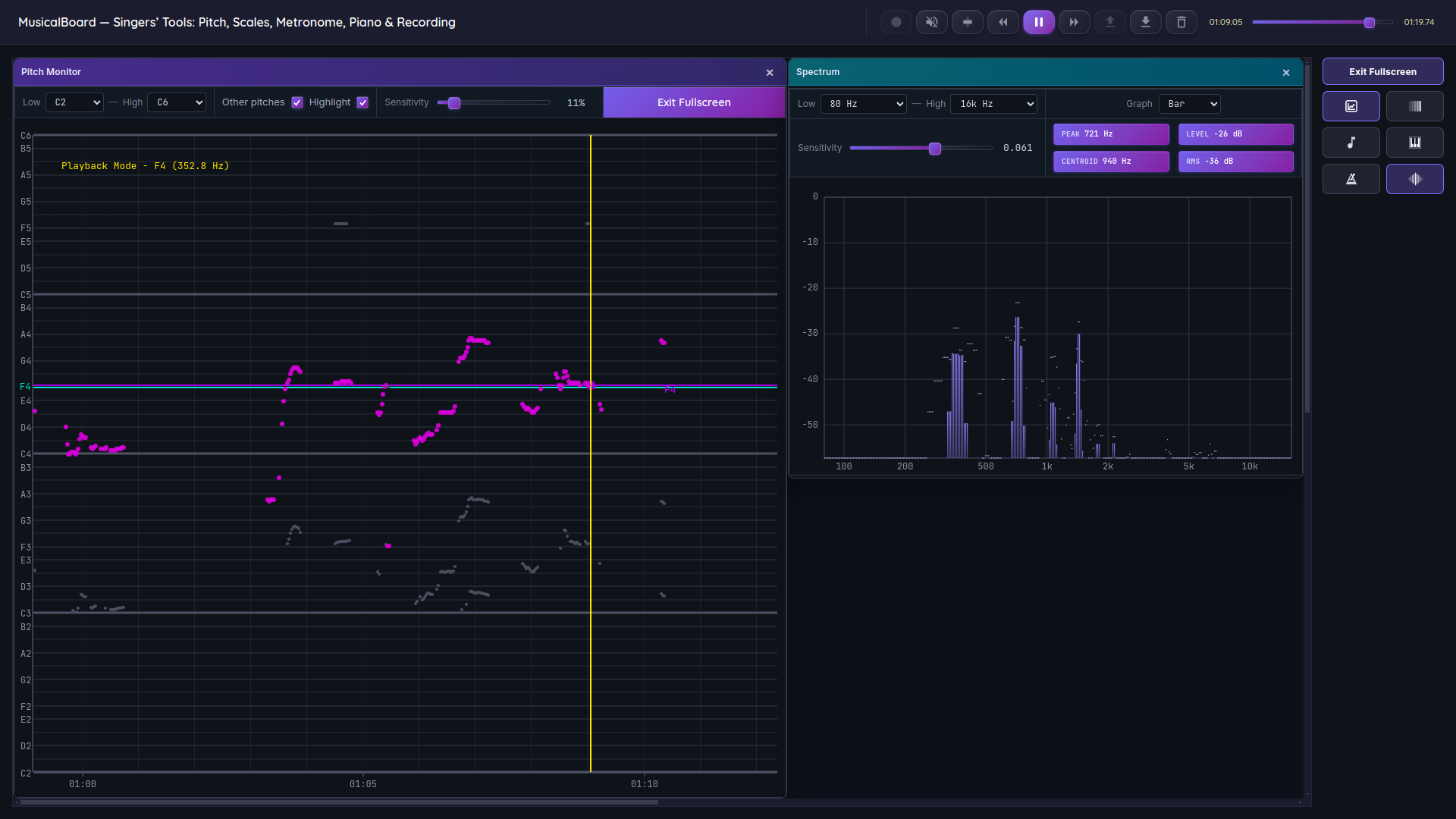Click the upload recording icon
The image size is (1456, 819).
point(1109,22)
